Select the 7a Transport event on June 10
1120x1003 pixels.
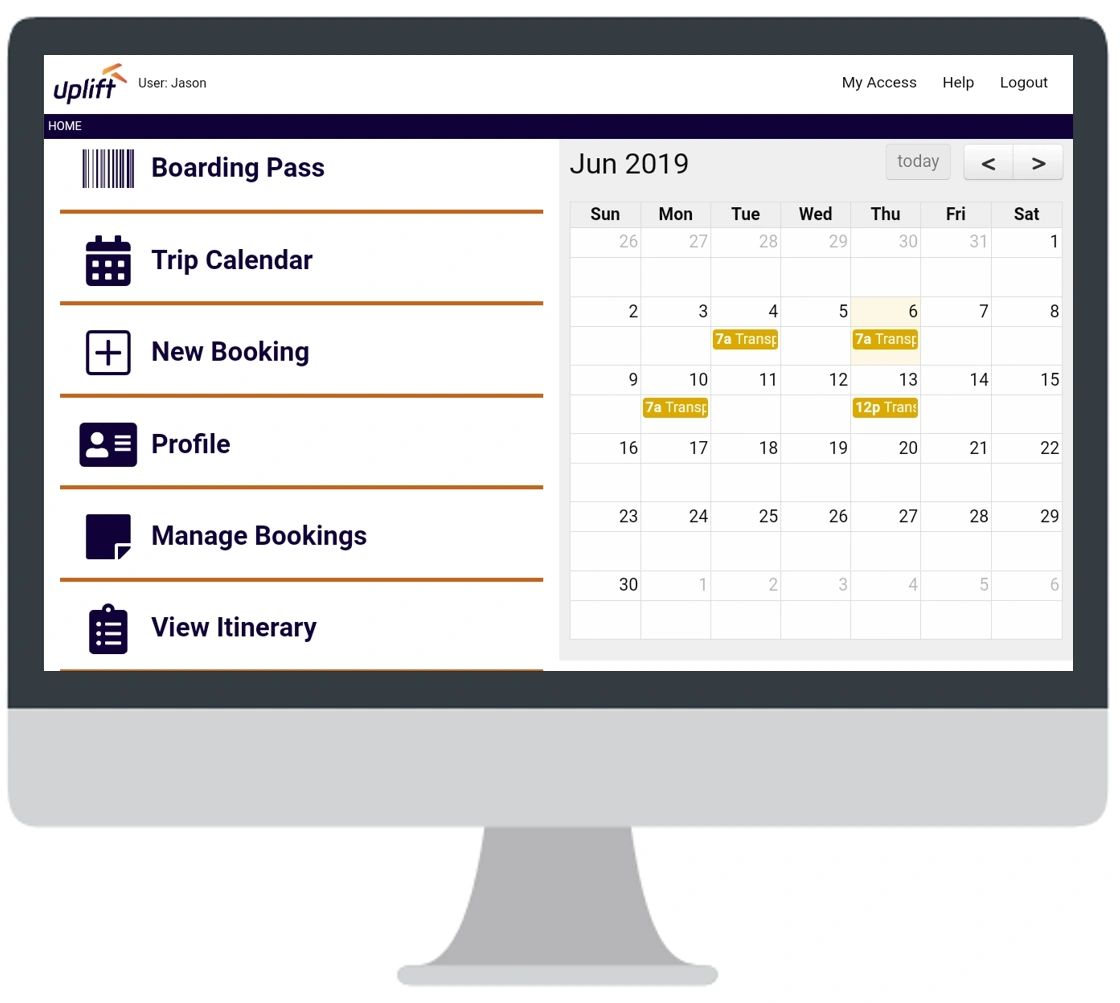point(675,408)
